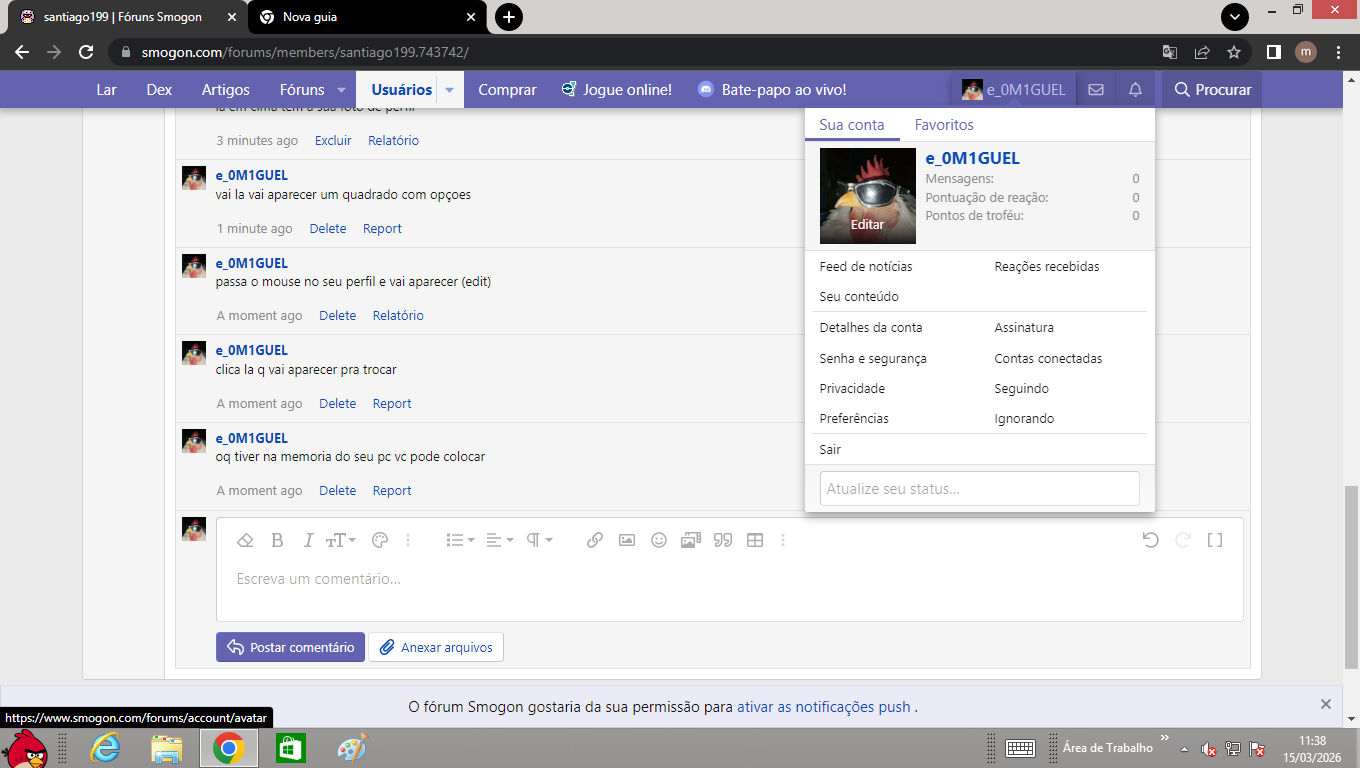The width and height of the screenshot is (1360, 768).
Task: Click the eraser remove-formatting icon
Action: coord(245,540)
